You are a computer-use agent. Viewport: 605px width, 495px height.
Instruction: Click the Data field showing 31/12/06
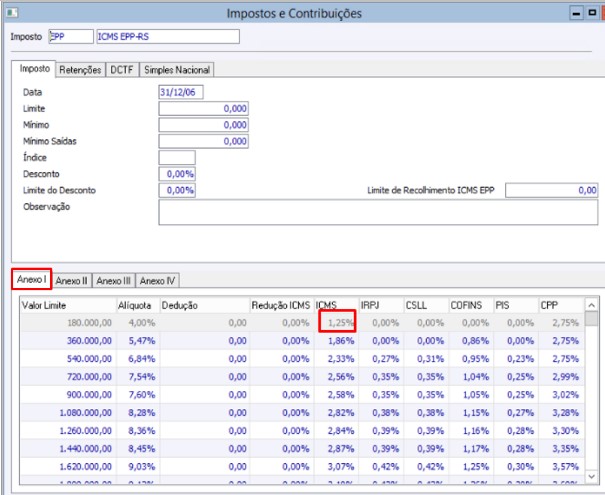click(181, 92)
